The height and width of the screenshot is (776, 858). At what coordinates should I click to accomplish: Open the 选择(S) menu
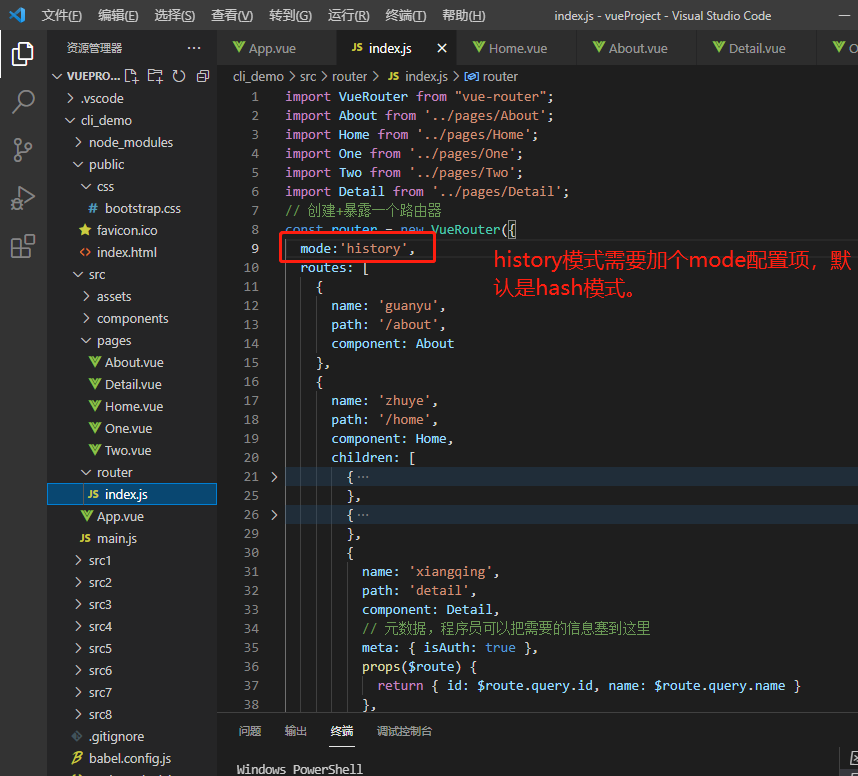[175, 15]
